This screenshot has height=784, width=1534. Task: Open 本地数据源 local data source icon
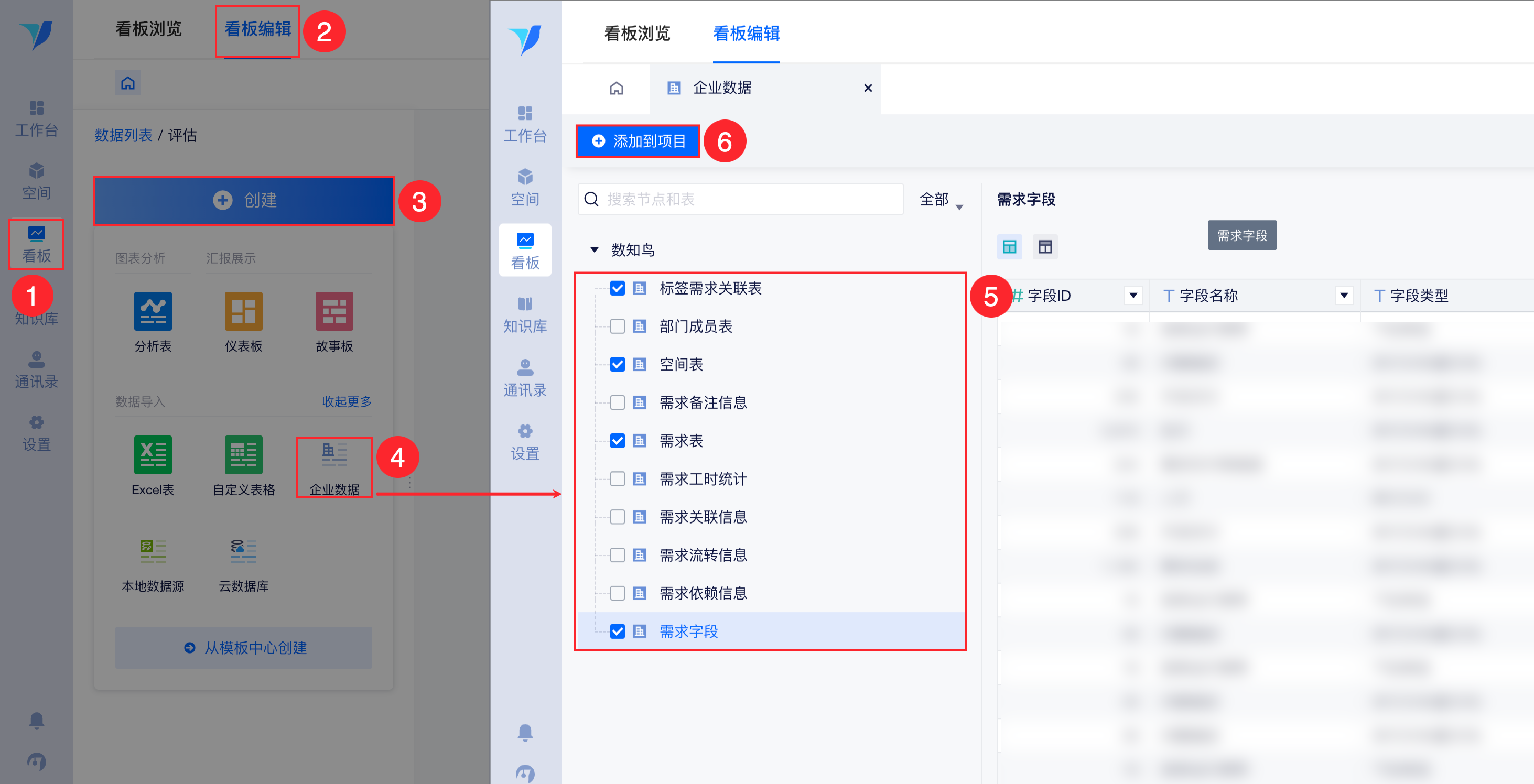(153, 552)
